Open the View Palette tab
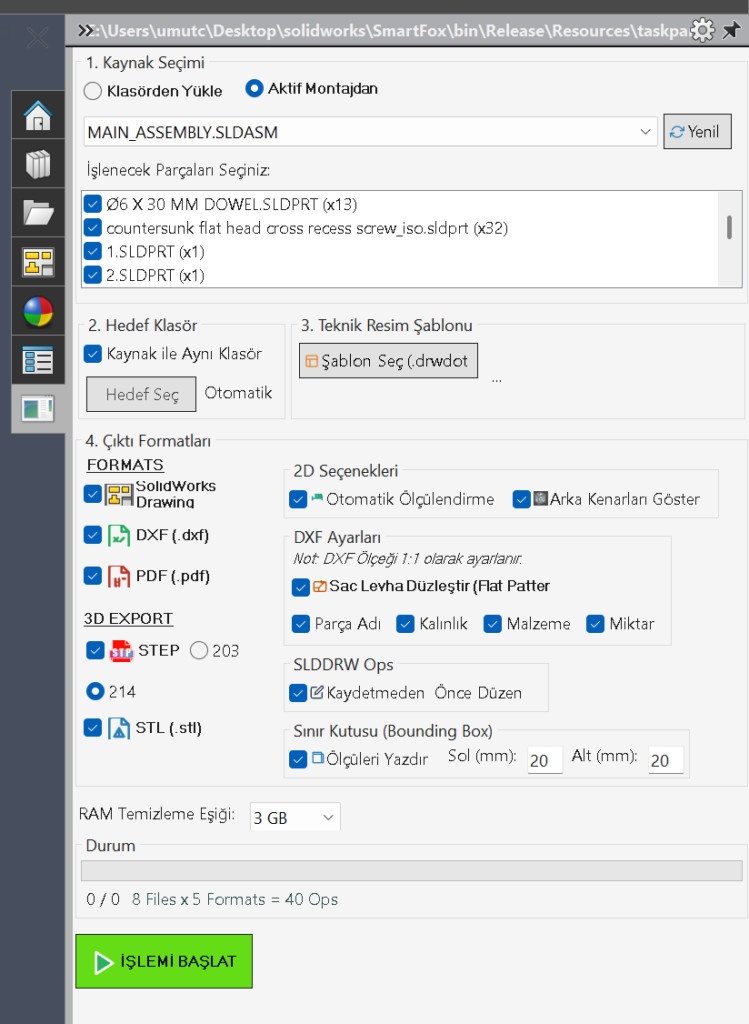 [x=38, y=262]
